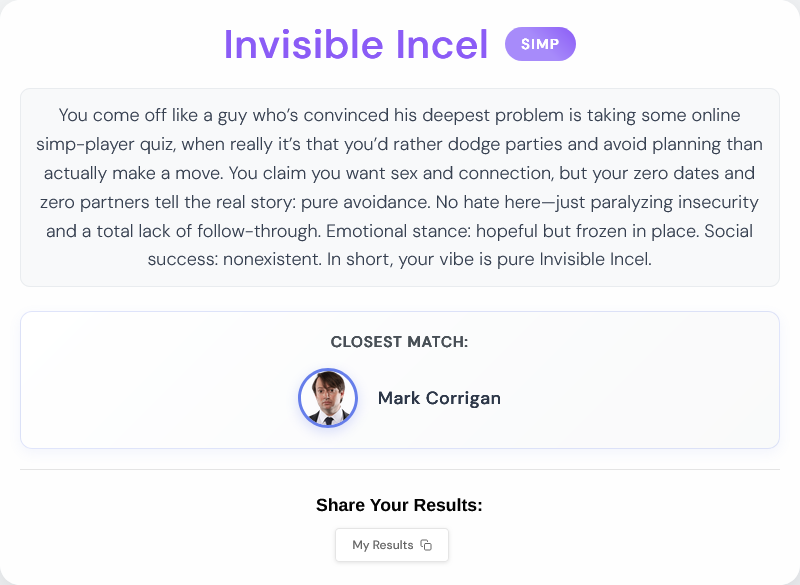Click the CLOSEST MATCH label
Viewport: 800px width, 585px height.
pyautogui.click(x=399, y=342)
